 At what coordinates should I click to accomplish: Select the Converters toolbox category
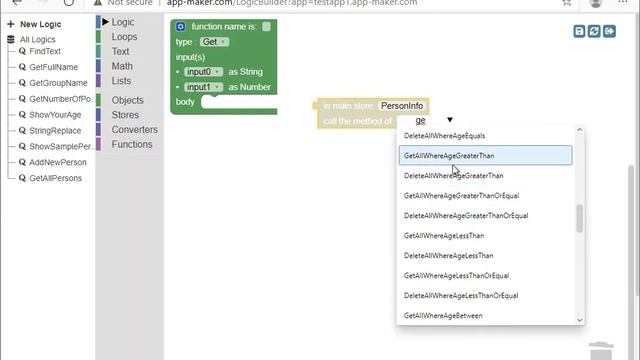pos(135,129)
